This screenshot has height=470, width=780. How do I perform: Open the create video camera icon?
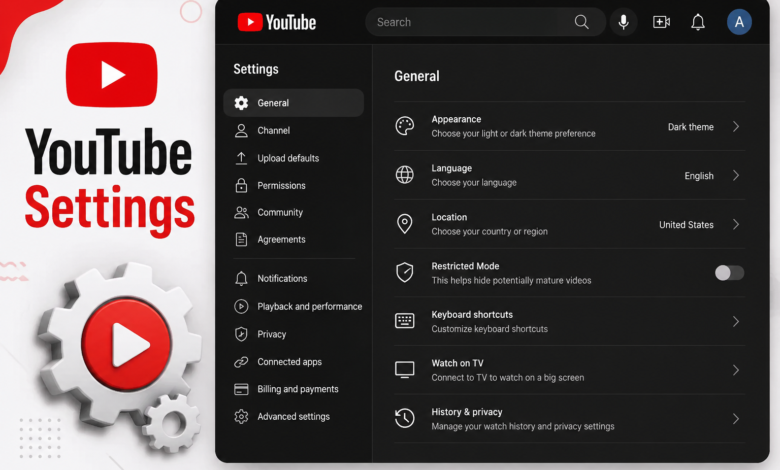click(x=661, y=22)
